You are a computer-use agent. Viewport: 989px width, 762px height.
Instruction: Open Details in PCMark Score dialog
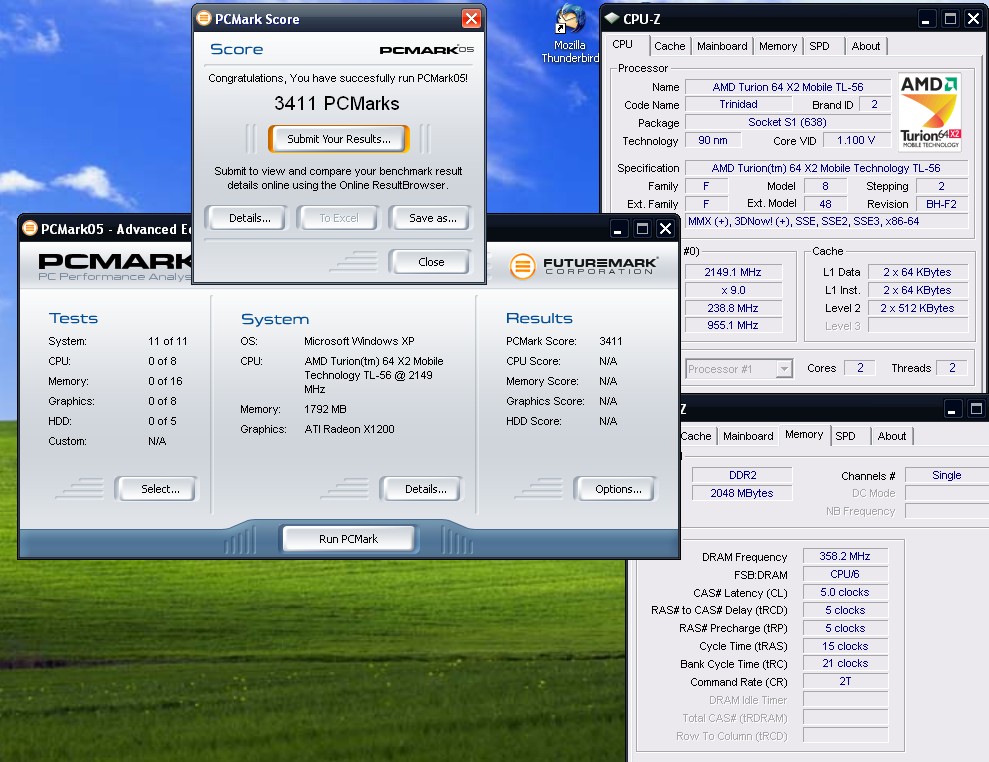tap(250, 218)
